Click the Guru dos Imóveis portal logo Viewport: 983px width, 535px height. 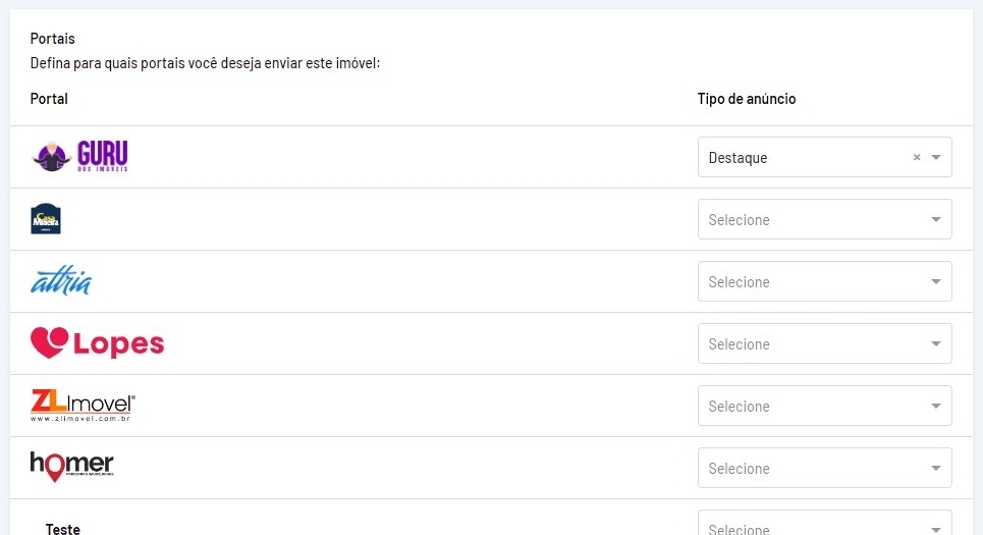(x=80, y=156)
